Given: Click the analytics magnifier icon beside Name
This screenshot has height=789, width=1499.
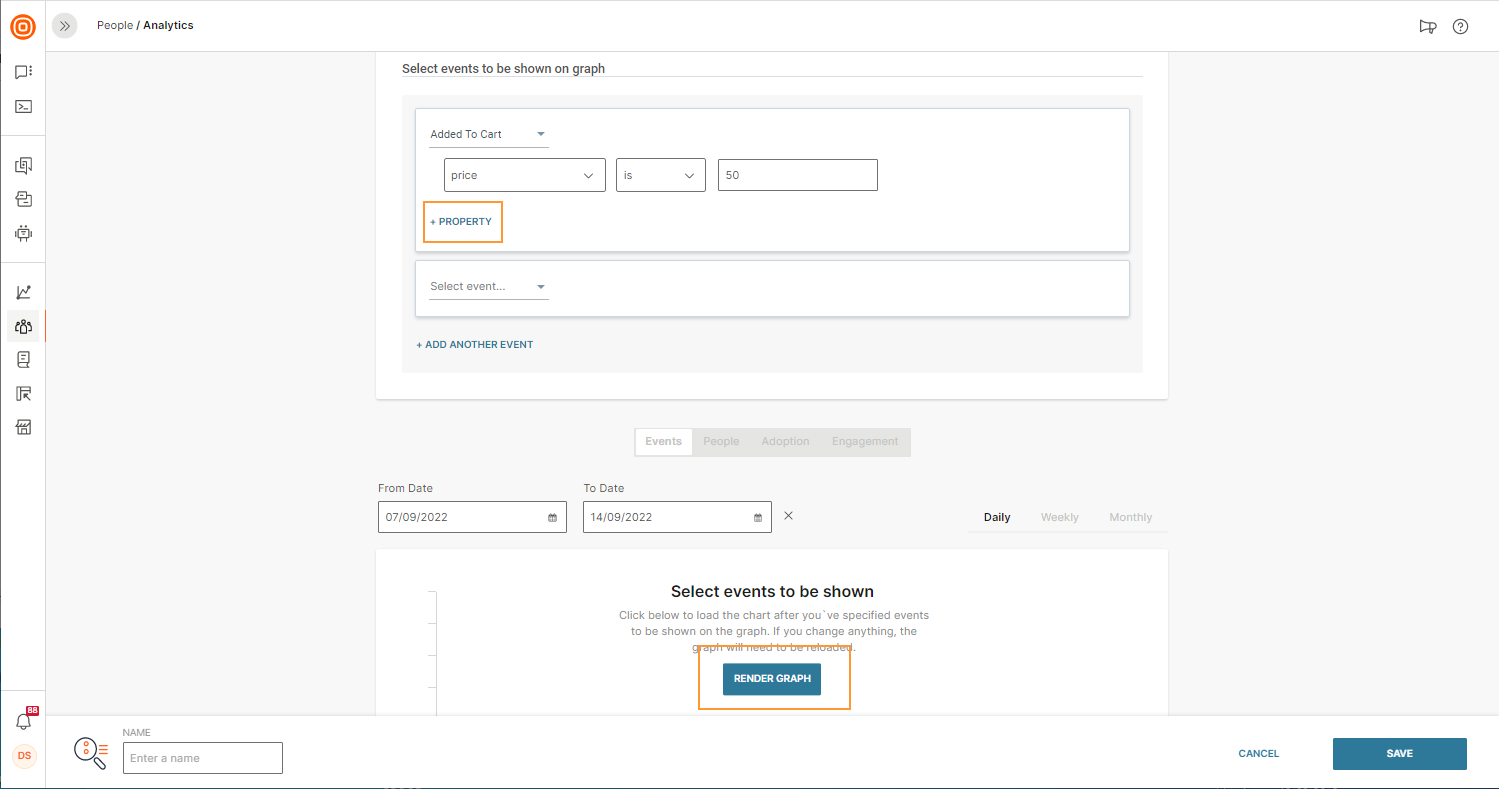Looking at the screenshot, I should [91, 753].
